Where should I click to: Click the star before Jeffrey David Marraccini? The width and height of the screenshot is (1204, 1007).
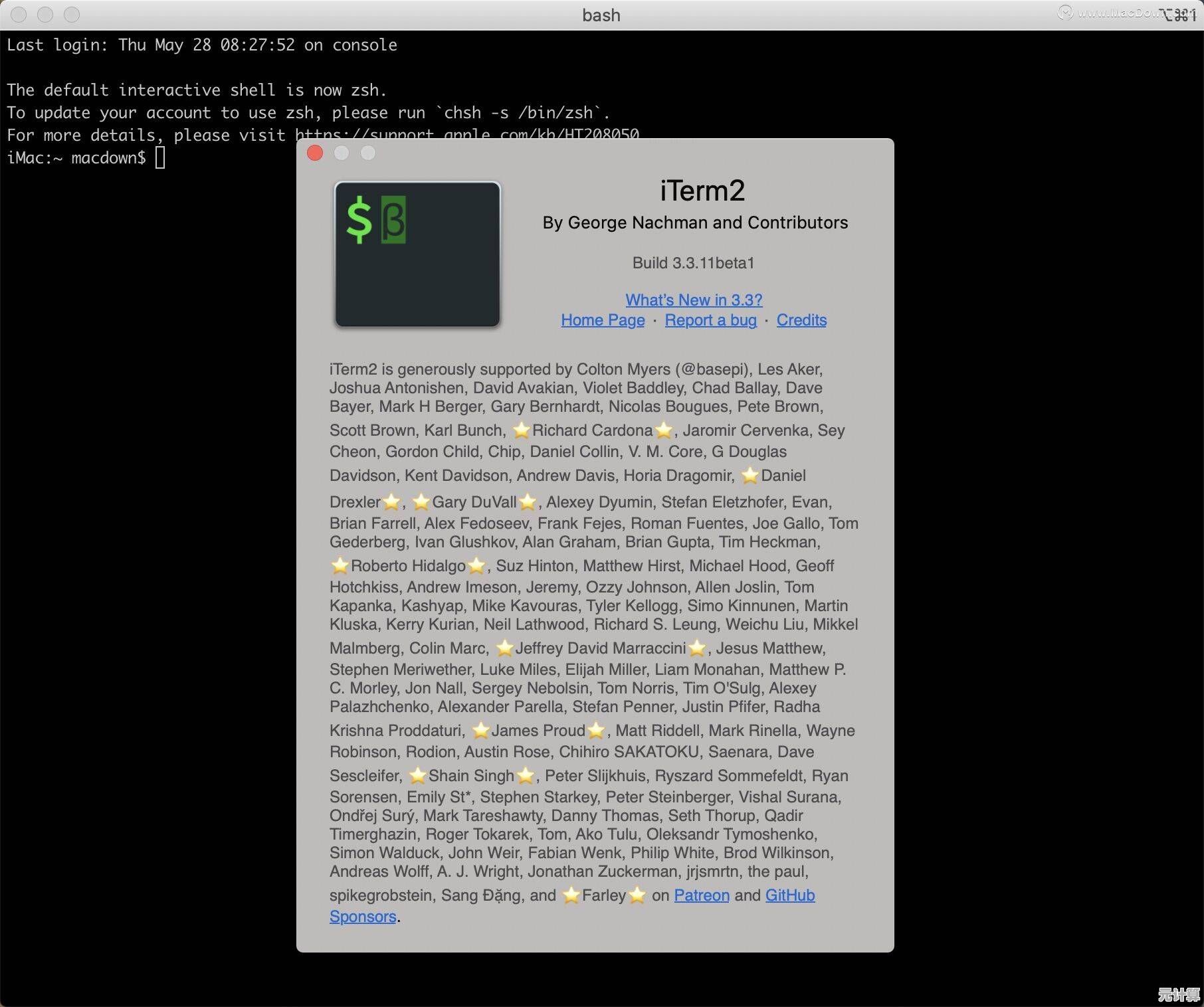pos(505,648)
